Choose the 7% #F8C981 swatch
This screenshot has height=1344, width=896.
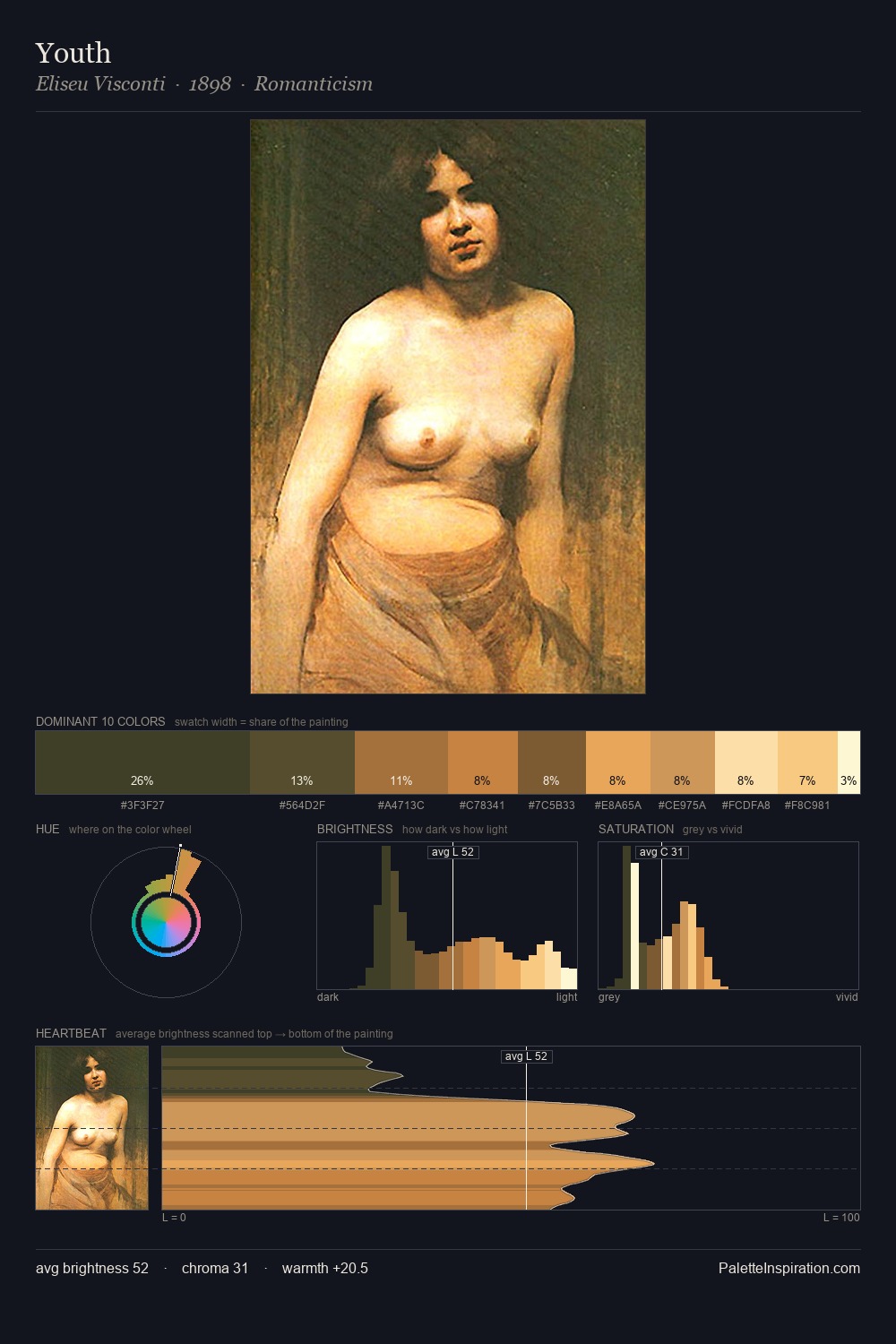(807, 762)
